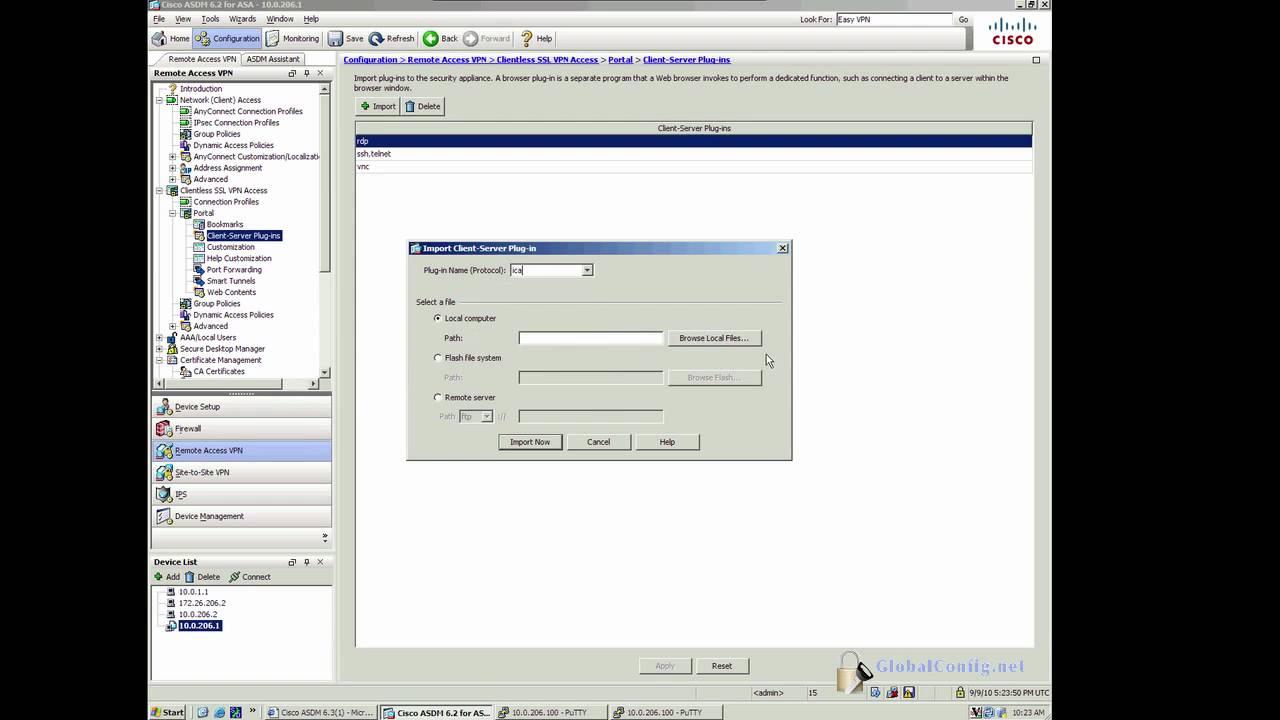Select Port Forwarding in the tree

[x=234, y=270]
